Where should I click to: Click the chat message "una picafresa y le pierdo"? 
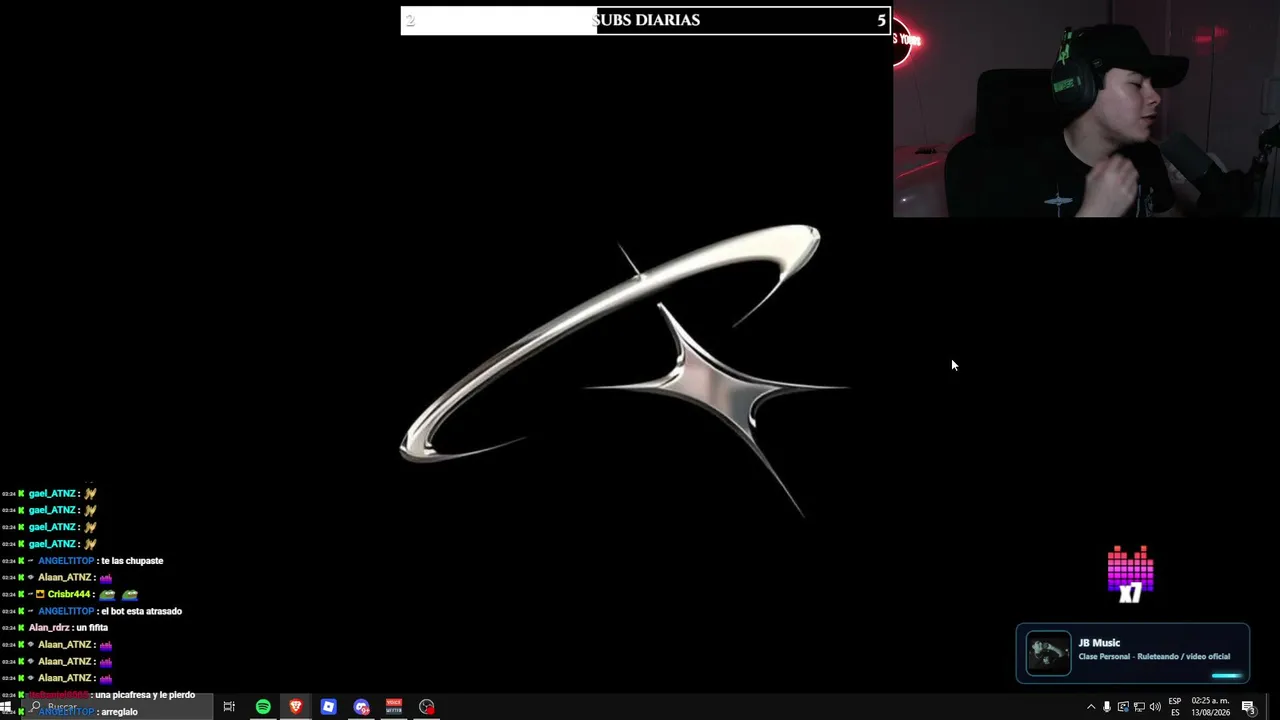[145, 695]
